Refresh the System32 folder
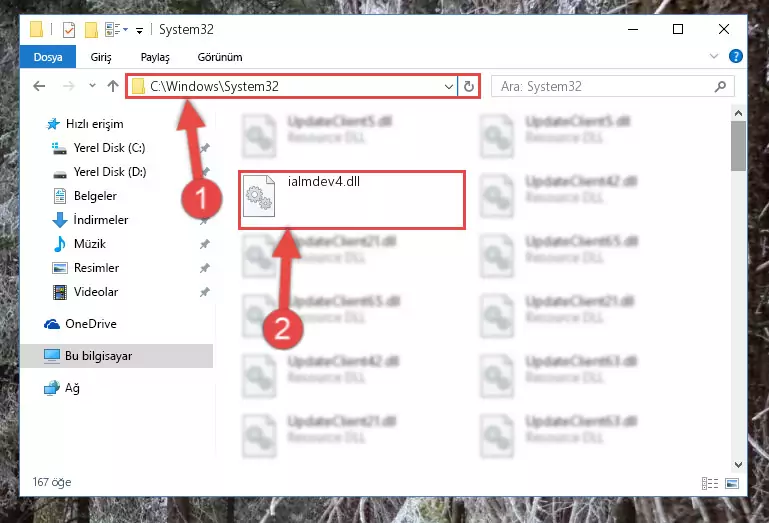The height and width of the screenshot is (523, 769). [469, 87]
